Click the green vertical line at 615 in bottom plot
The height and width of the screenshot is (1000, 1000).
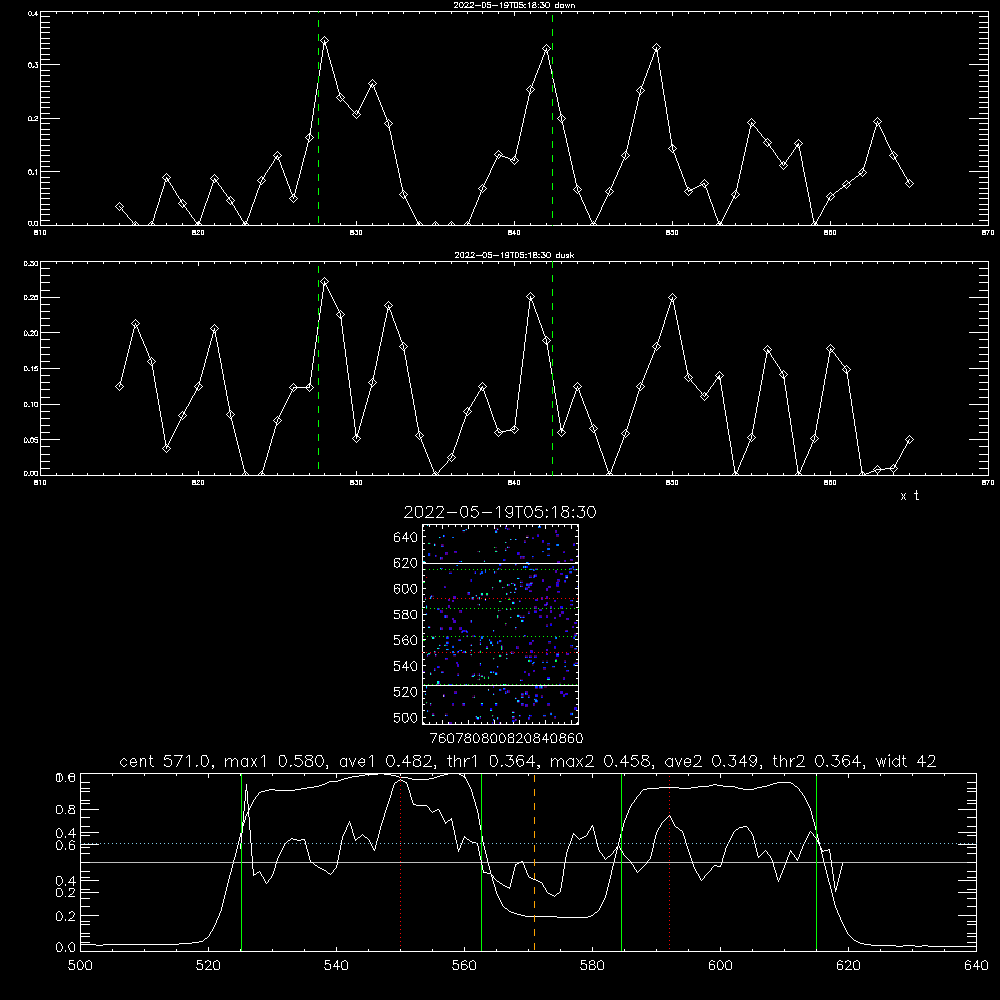pos(816,862)
